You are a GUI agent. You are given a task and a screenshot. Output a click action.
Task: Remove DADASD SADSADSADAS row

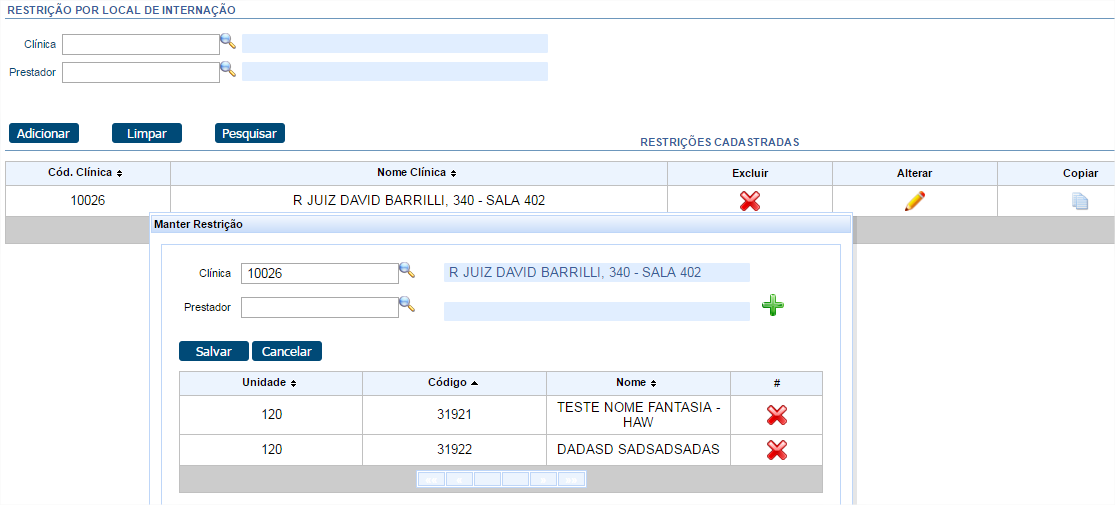[777, 450]
